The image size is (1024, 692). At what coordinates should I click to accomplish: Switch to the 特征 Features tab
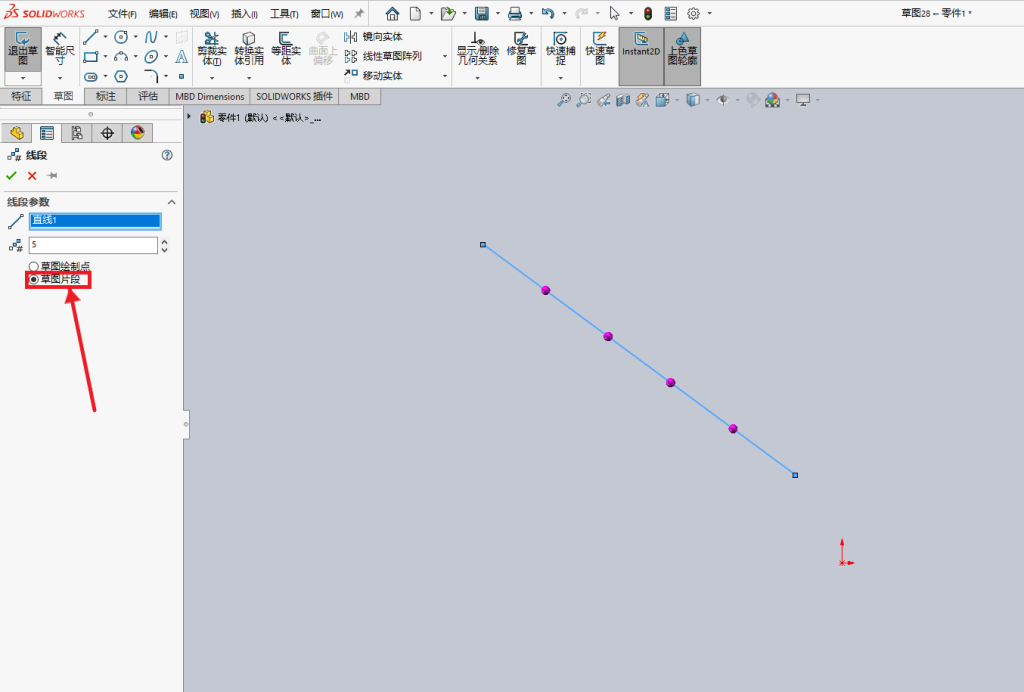[21, 97]
